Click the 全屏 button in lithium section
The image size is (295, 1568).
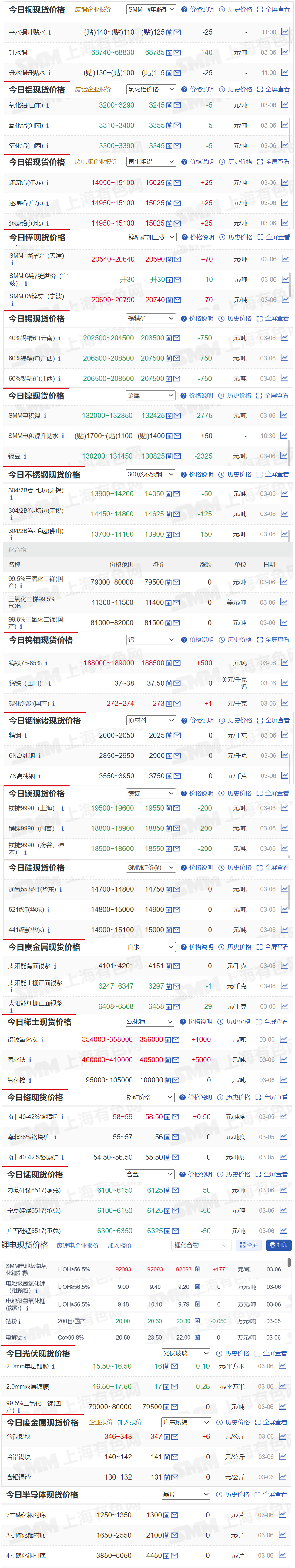point(249,1245)
